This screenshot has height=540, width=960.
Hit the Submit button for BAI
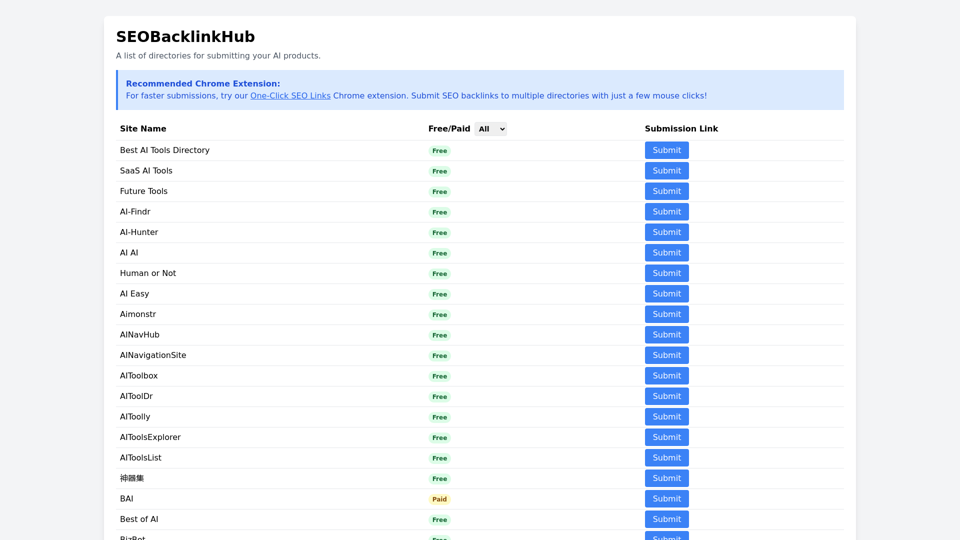(x=666, y=499)
